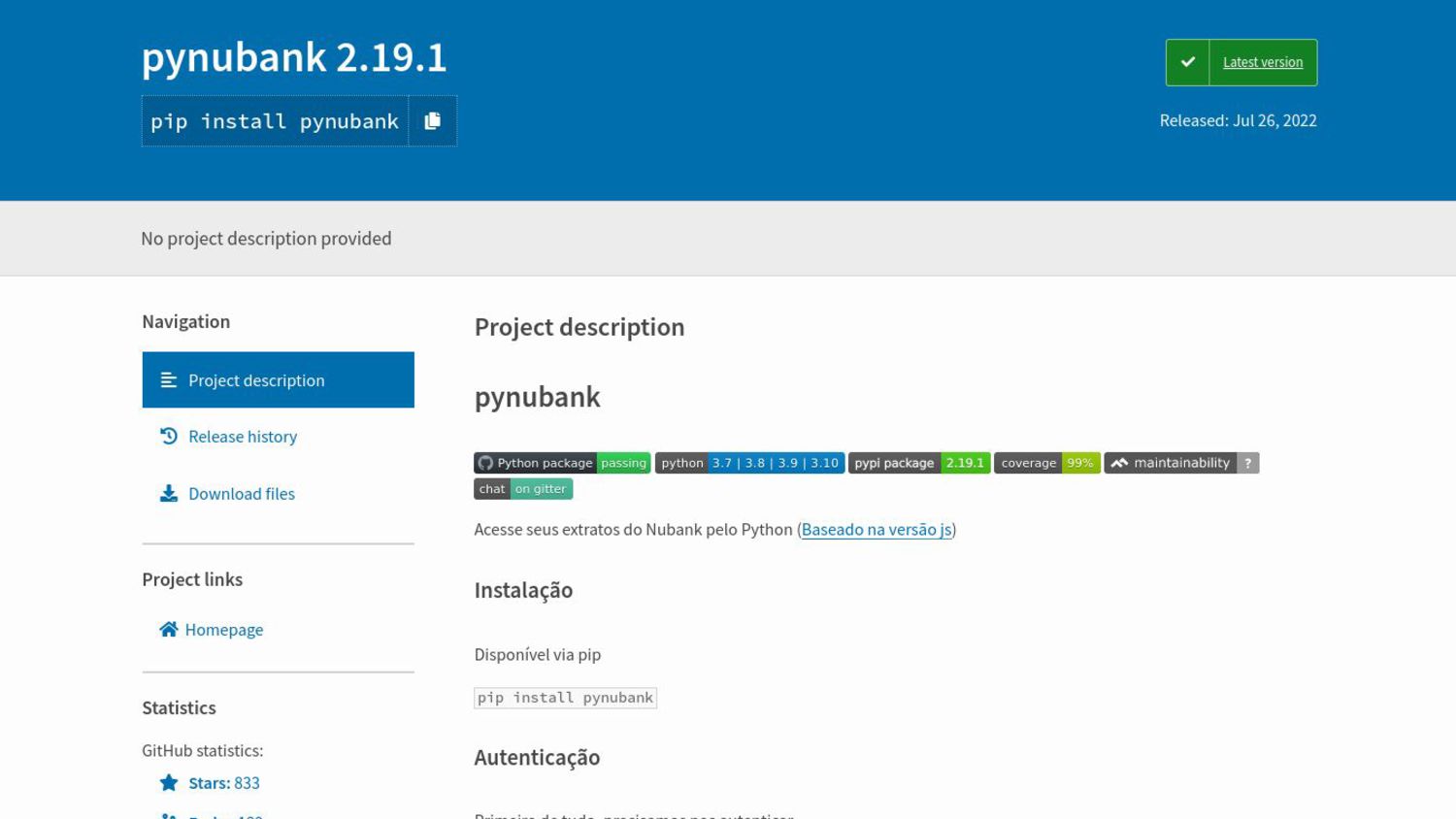Click the pynubank 2.19.1 page title
1456x819 pixels.
tap(294, 57)
